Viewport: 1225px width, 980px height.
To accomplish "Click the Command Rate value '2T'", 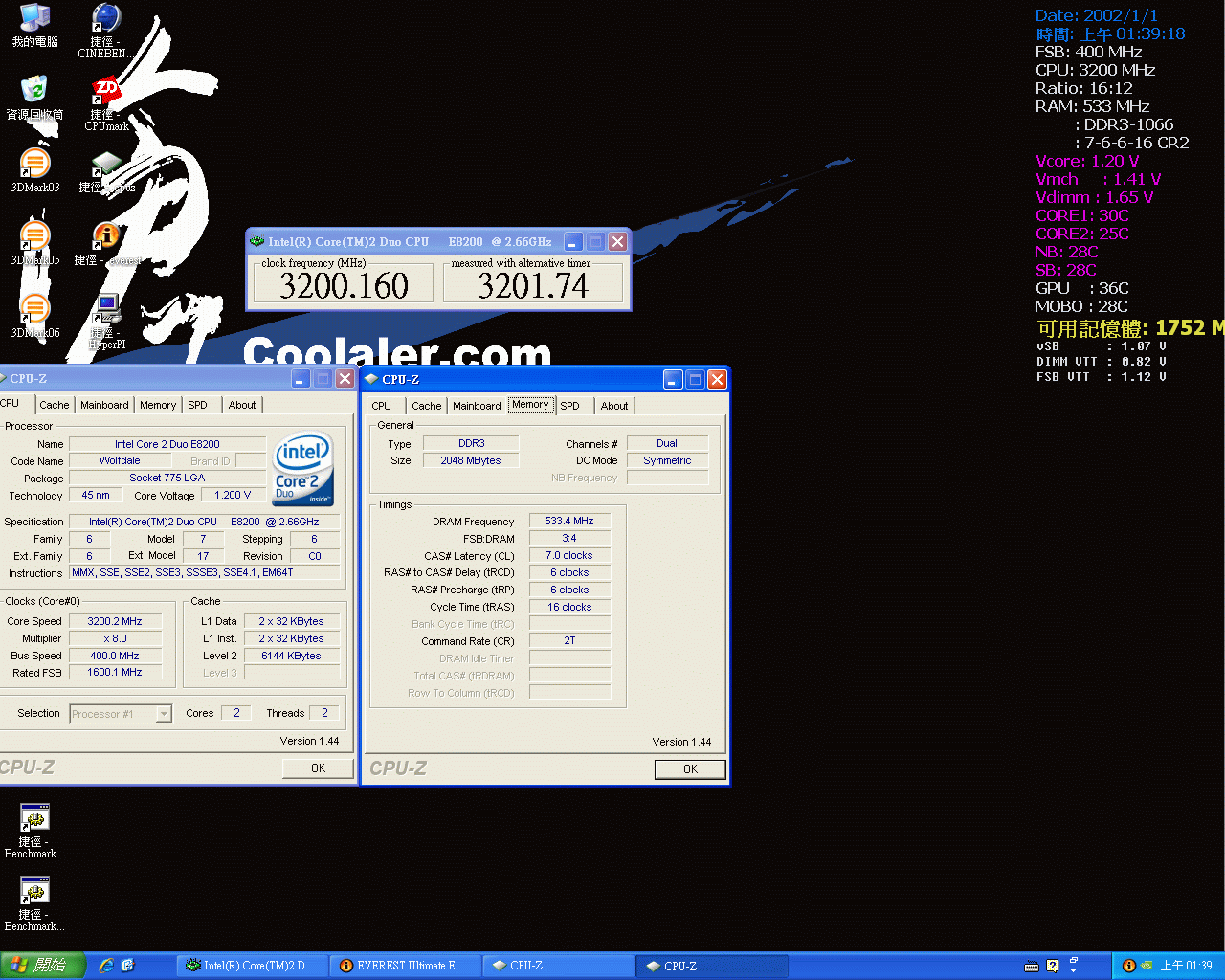I will click(x=569, y=640).
